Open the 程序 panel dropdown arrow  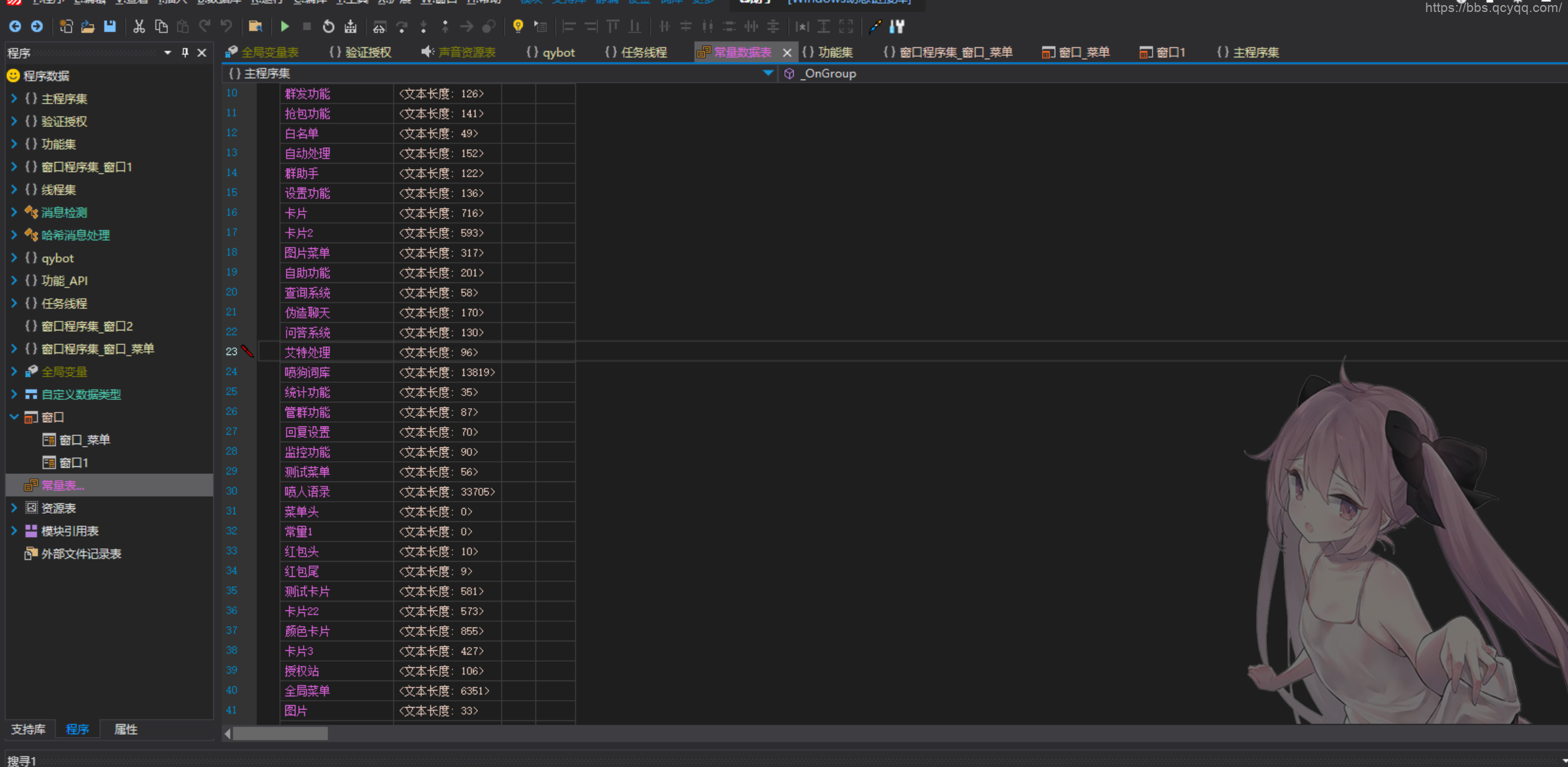pos(167,53)
